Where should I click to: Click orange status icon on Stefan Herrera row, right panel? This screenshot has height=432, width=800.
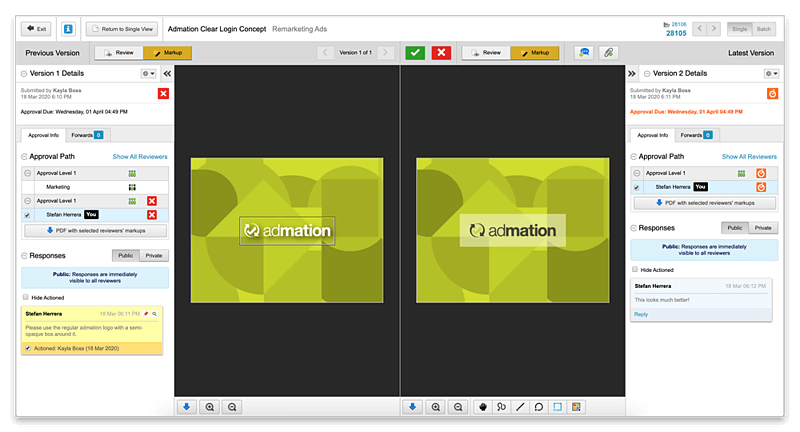[x=761, y=187]
